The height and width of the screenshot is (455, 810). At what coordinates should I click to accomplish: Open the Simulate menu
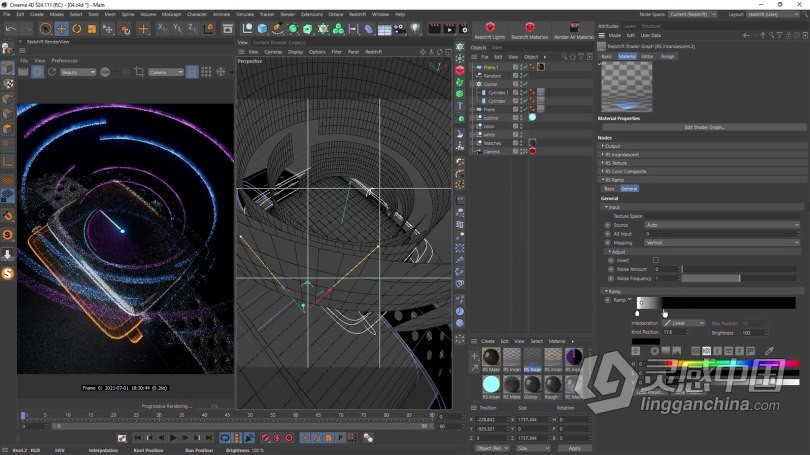[x=245, y=14]
